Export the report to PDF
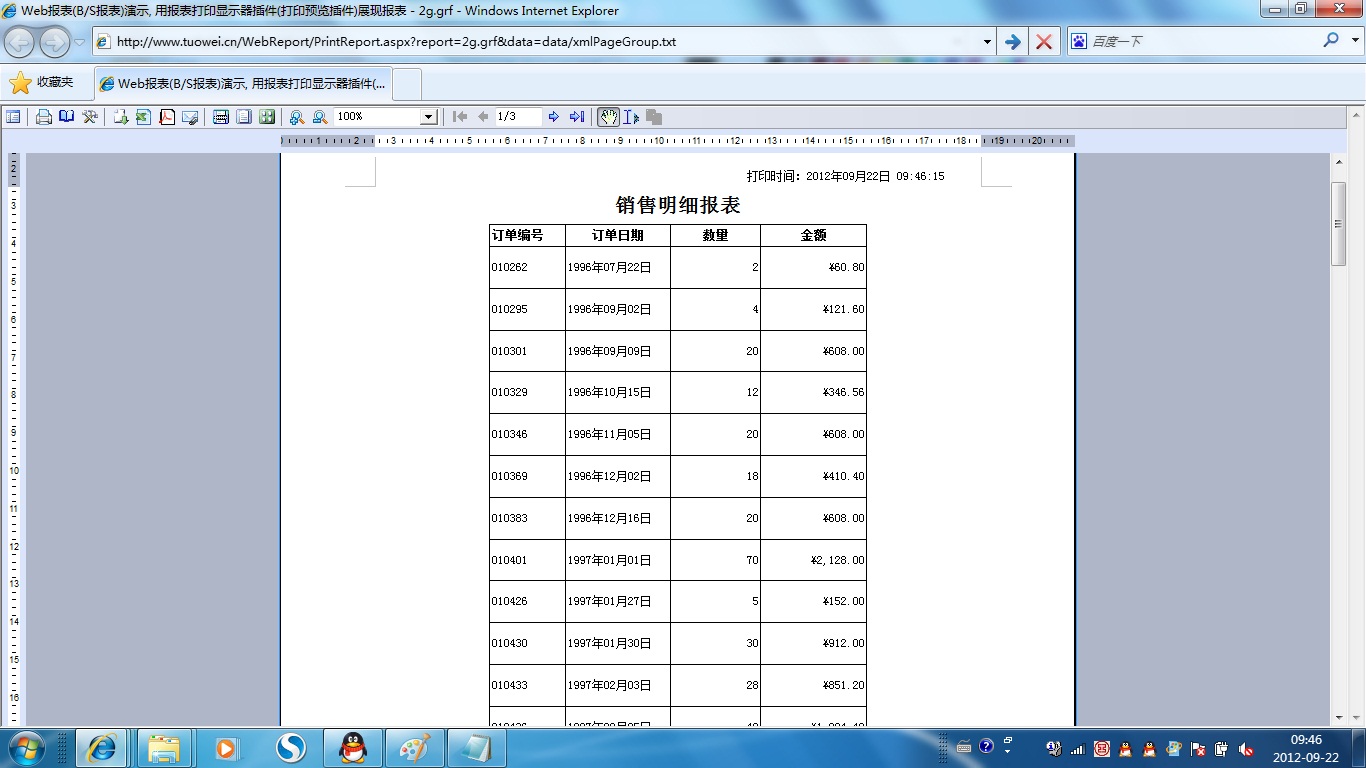The height and width of the screenshot is (768, 1366). [167, 117]
